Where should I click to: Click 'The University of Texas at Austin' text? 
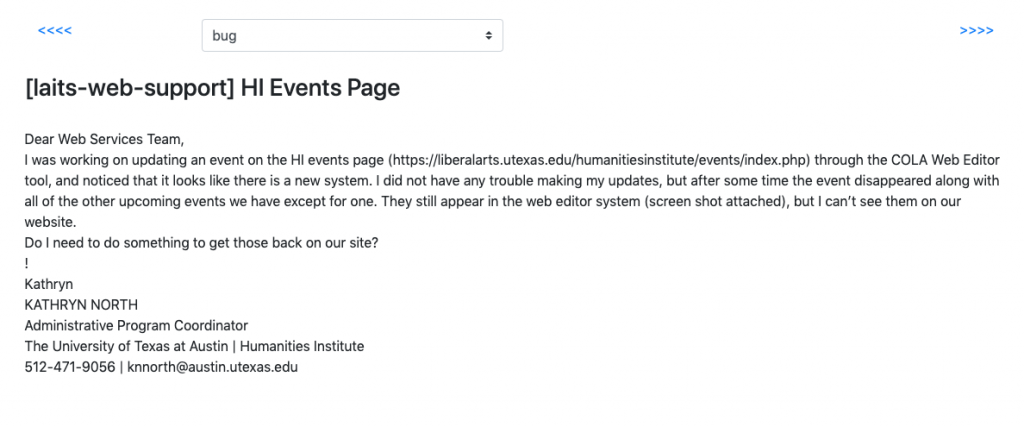[127, 346]
